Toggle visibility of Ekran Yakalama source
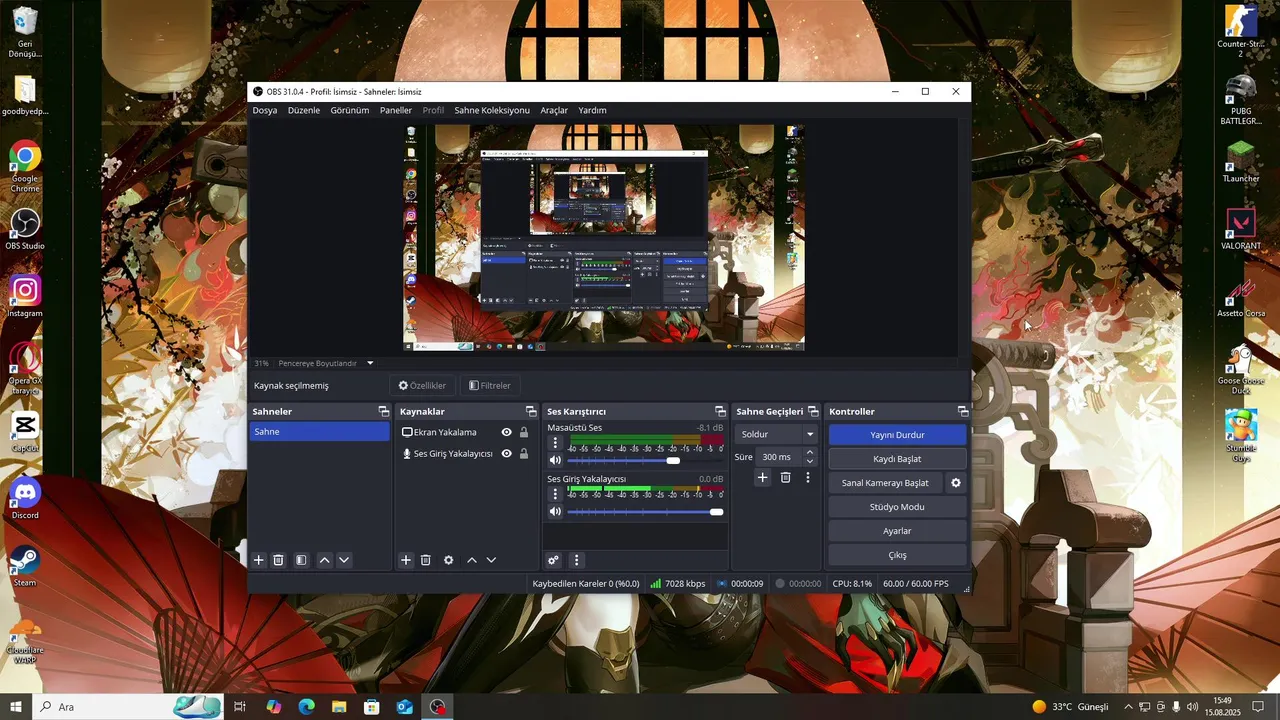 click(507, 432)
